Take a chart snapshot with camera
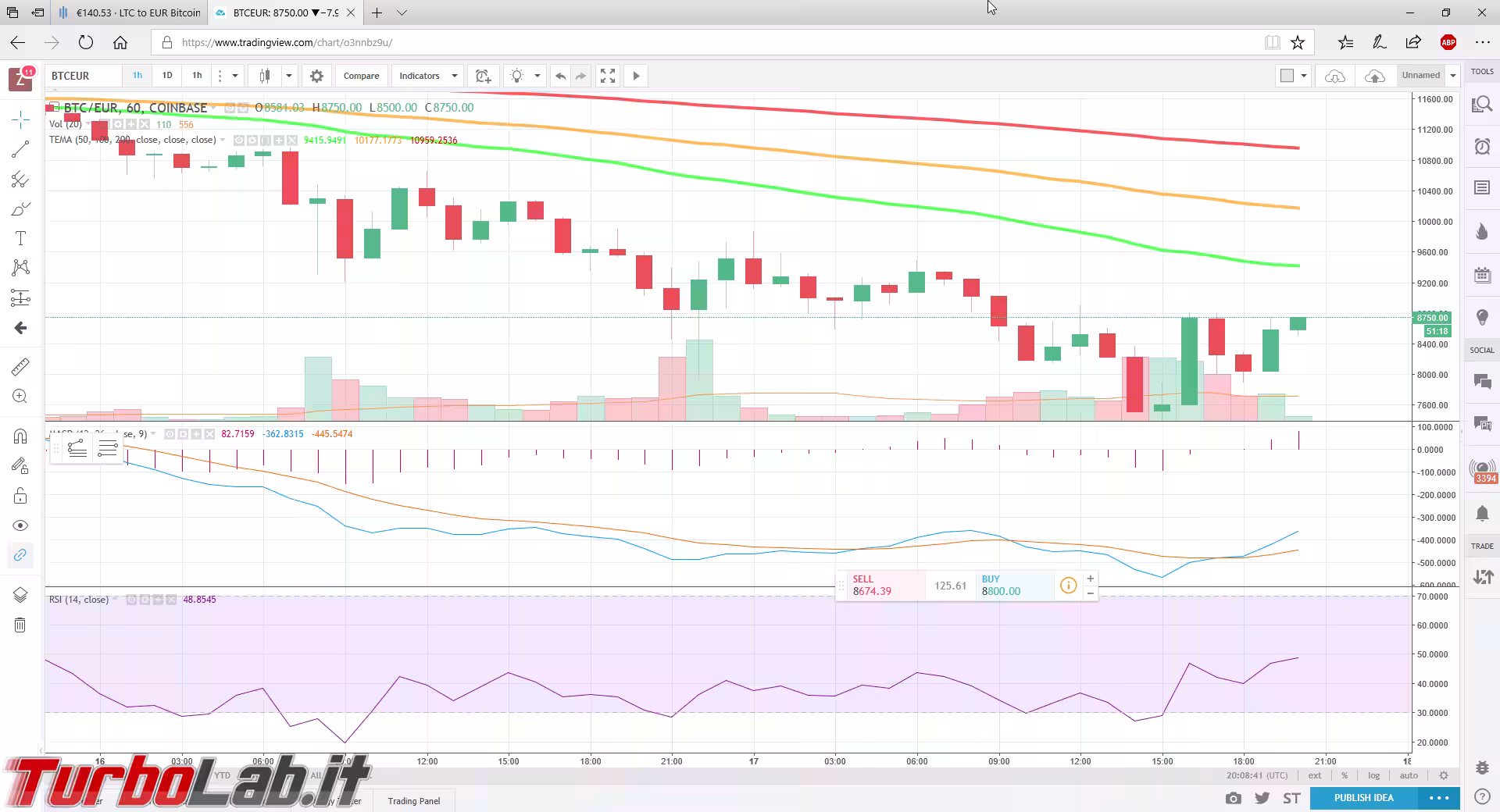The width and height of the screenshot is (1500, 812). tap(1233, 798)
